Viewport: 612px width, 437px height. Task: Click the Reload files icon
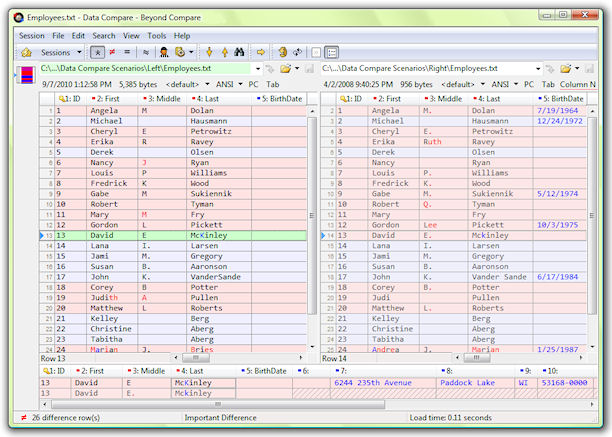(283, 52)
